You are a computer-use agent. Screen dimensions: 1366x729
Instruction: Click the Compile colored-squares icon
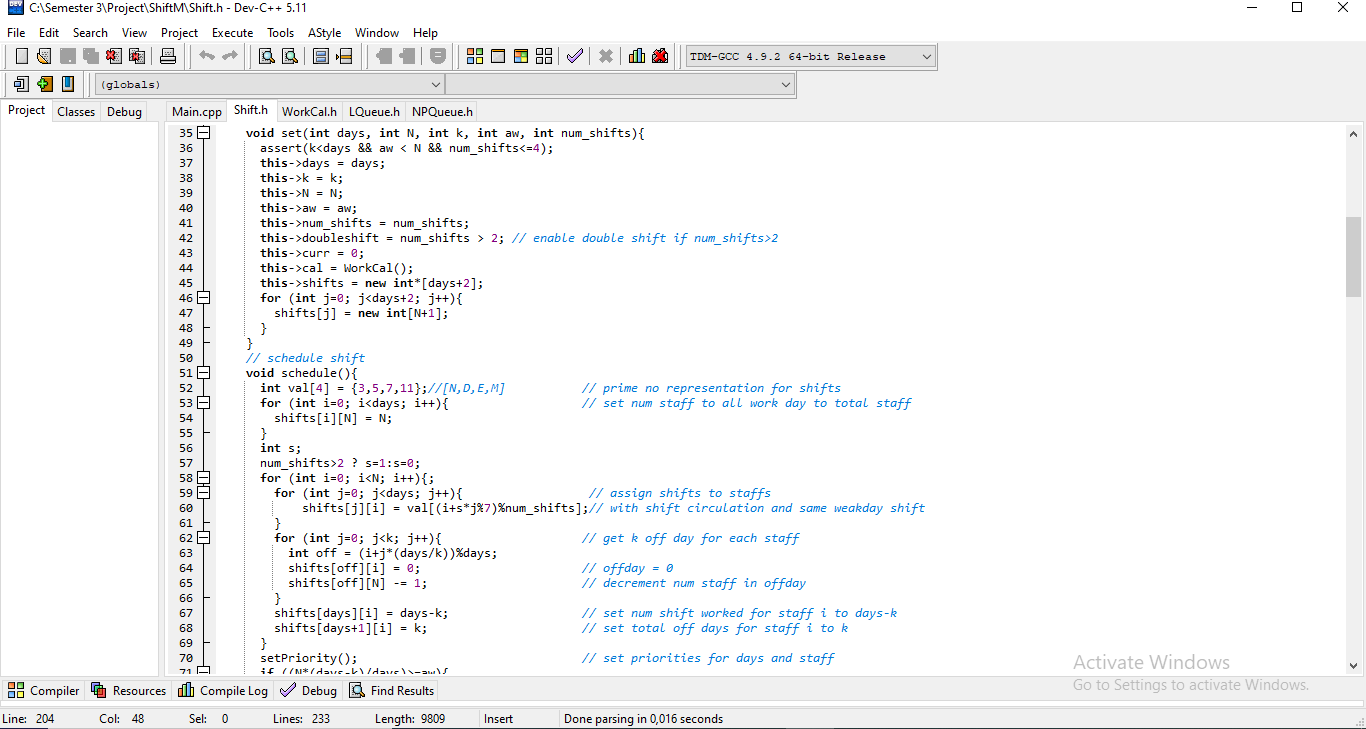475,56
